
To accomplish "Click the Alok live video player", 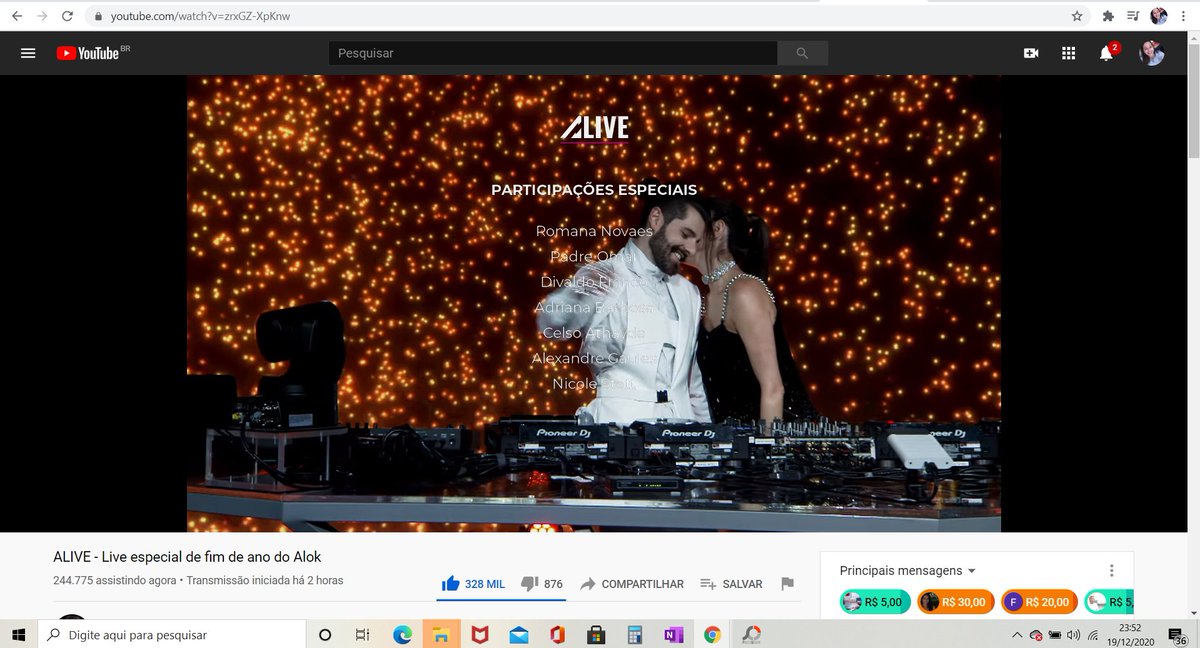I will 594,303.
